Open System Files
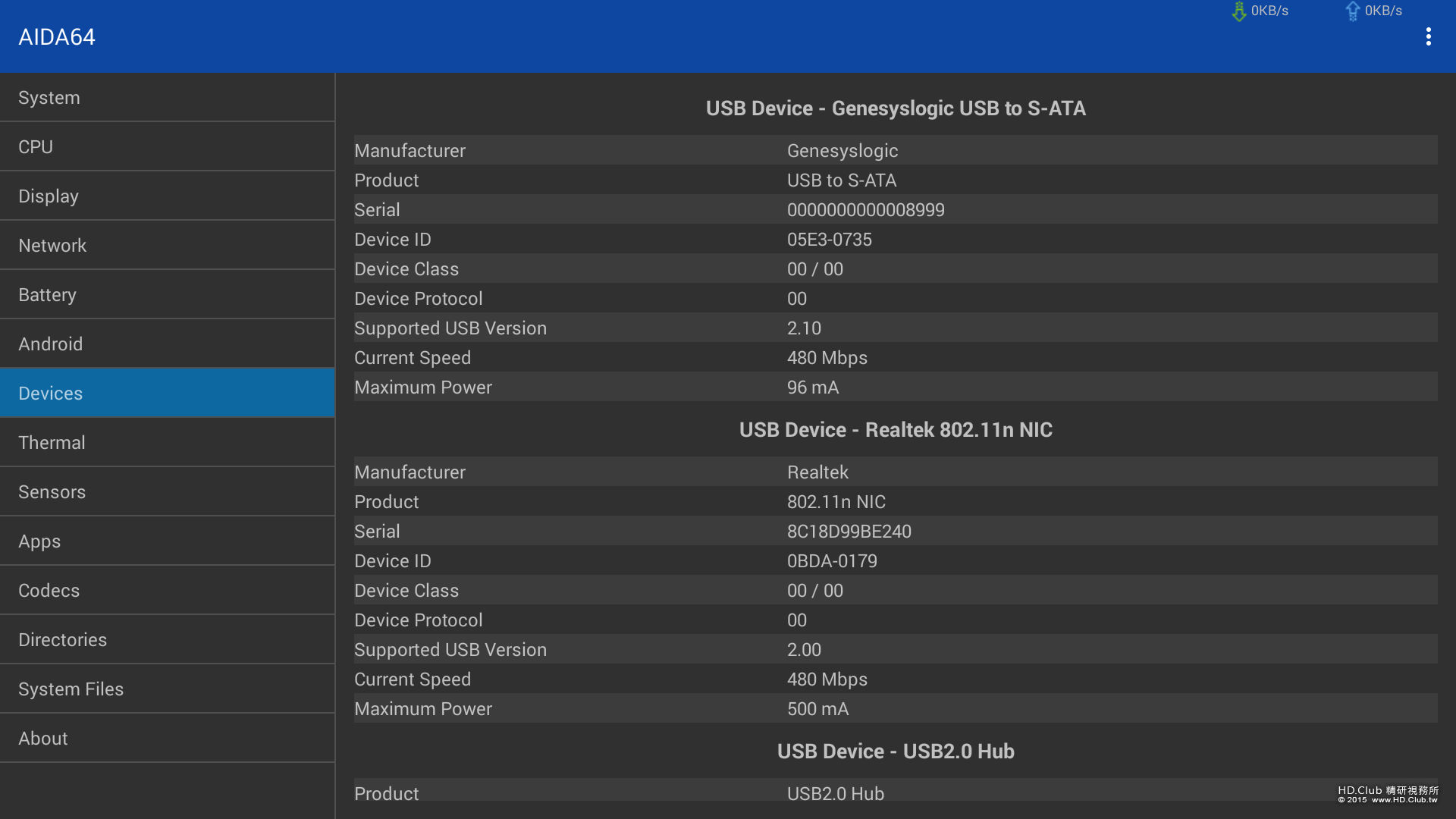 pyautogui.click(x=167, y=689)
